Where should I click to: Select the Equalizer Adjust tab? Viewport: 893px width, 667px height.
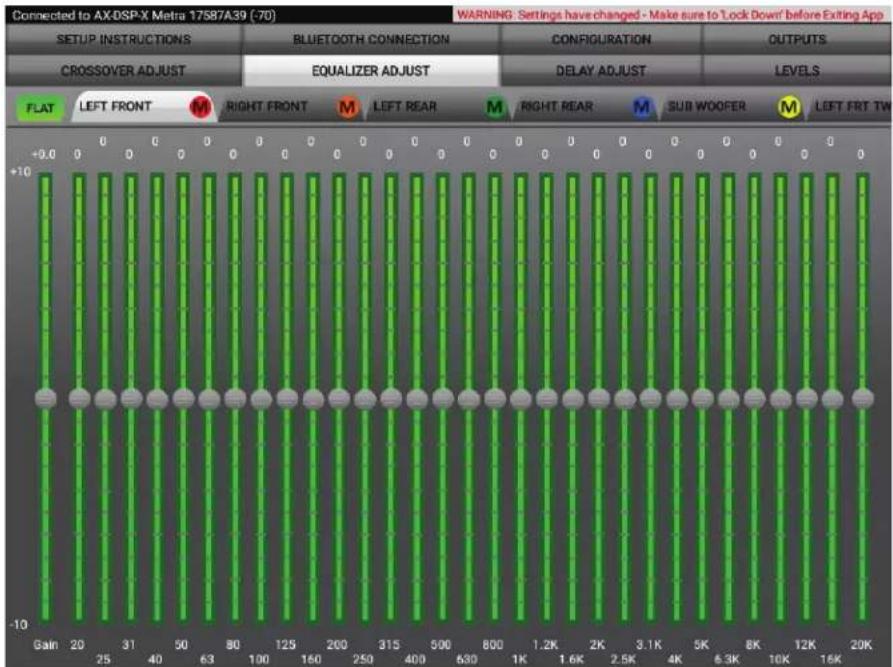pos(371,71)
